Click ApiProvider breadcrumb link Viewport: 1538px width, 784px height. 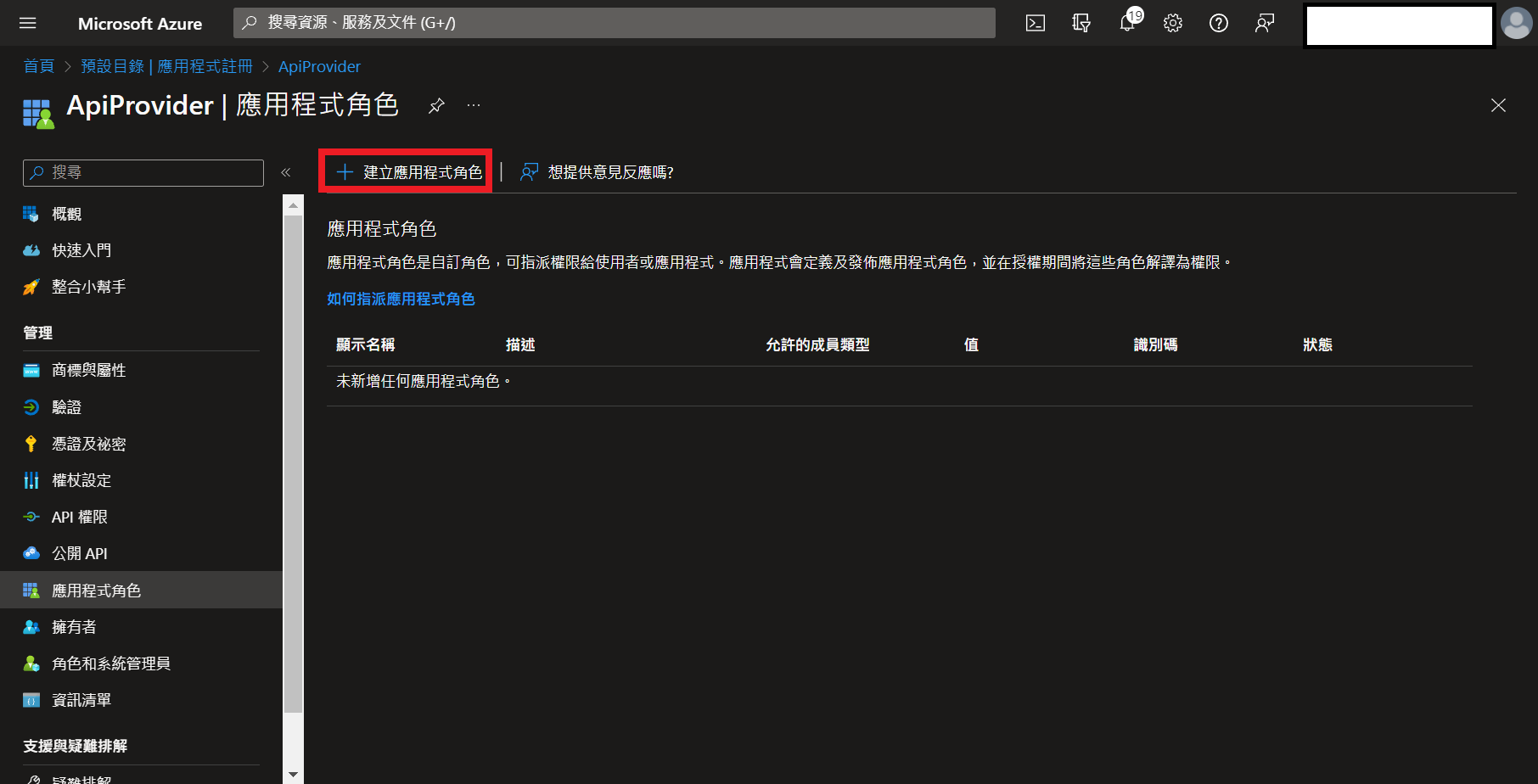(x=319, y=66)
